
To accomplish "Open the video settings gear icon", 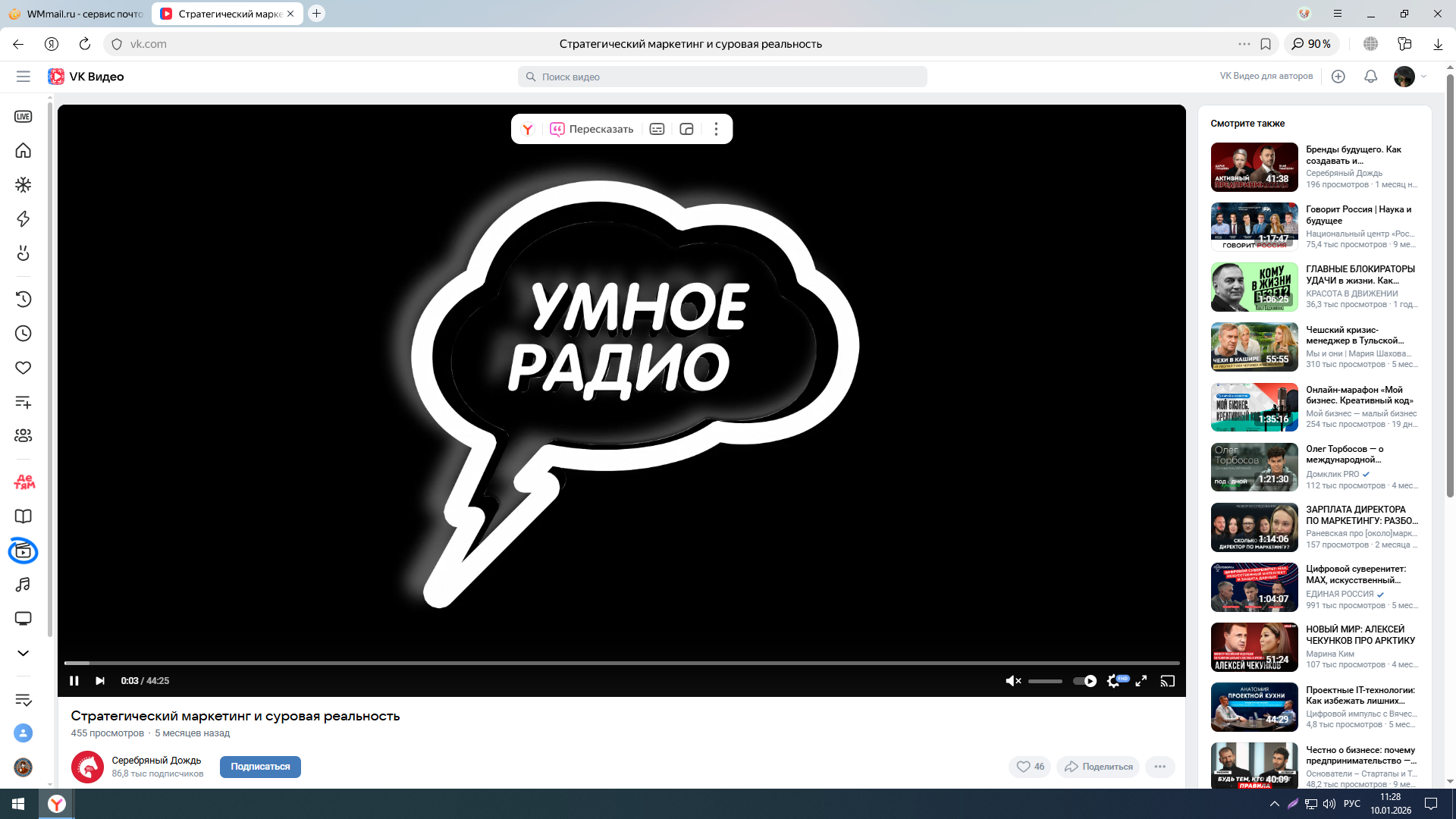I will click(1112, 681).
